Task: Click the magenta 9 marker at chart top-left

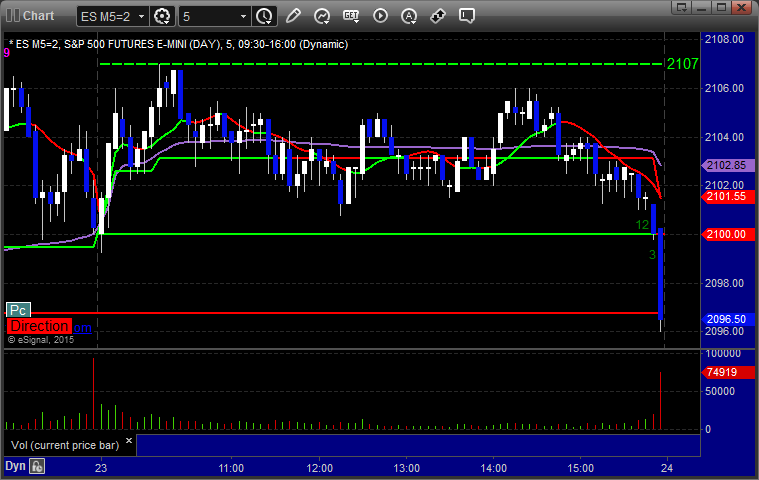Action: click(6, 53)
